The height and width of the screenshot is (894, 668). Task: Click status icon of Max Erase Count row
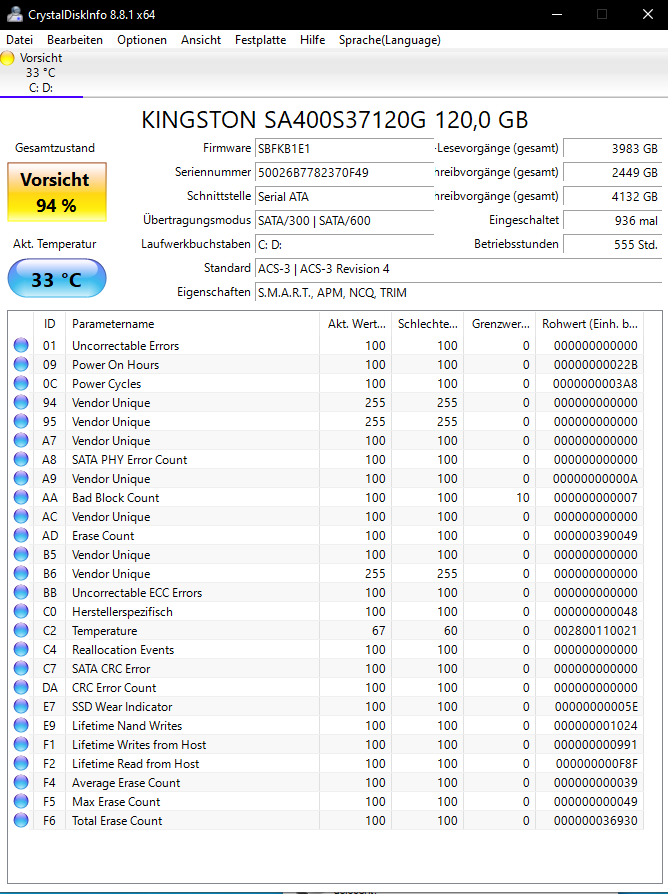click(x=21, y=801)
